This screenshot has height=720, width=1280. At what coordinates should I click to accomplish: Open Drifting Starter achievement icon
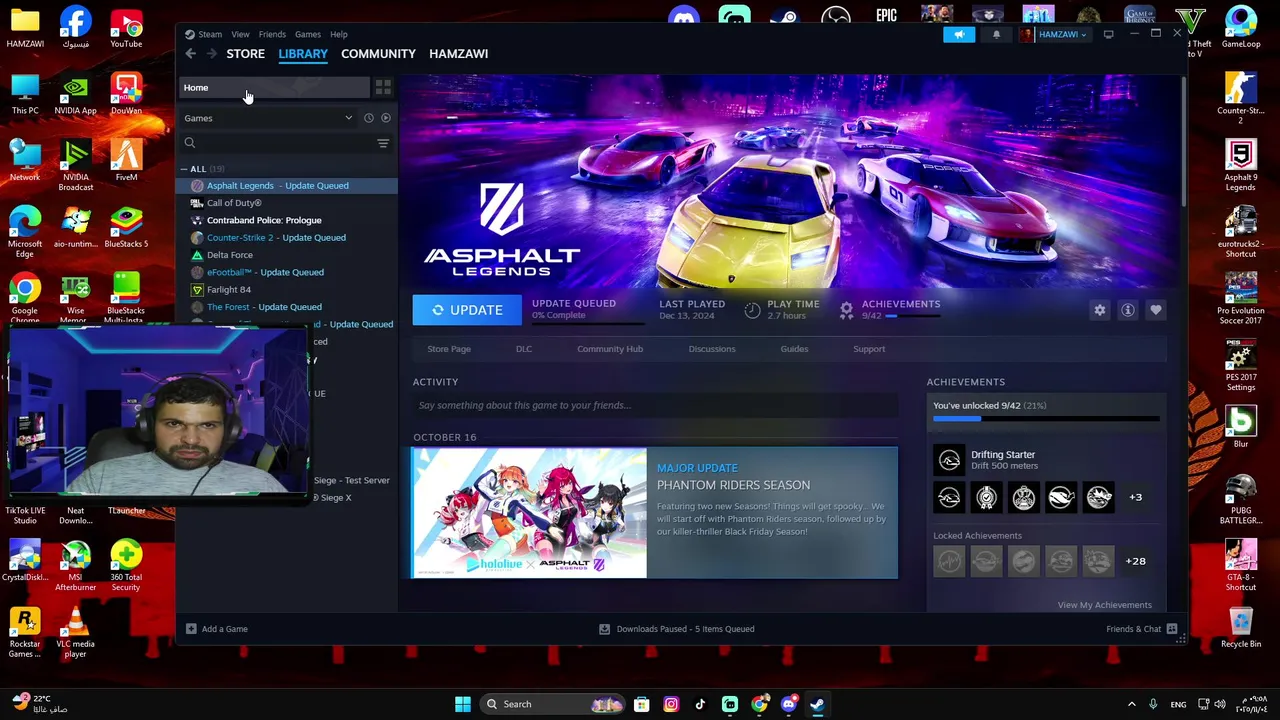[x=949, y=460]
